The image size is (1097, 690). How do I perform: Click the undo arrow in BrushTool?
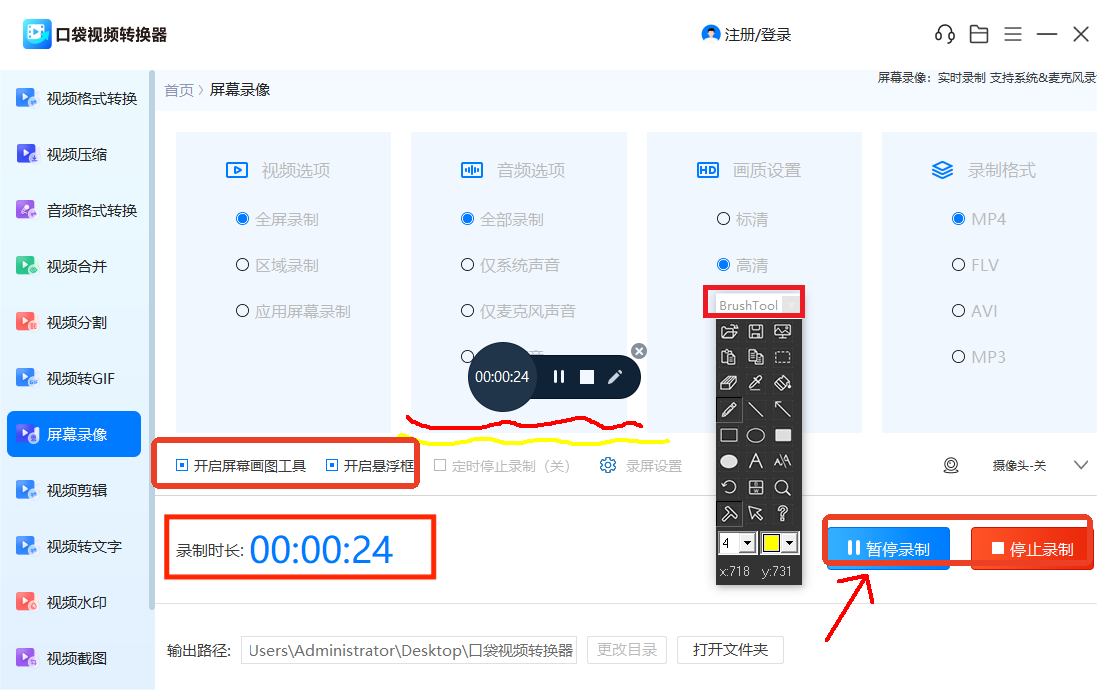(x=729, y=487)
